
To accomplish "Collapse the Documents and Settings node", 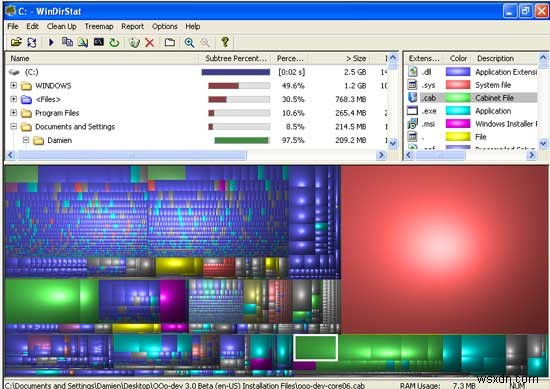I will tap(13, 126).
